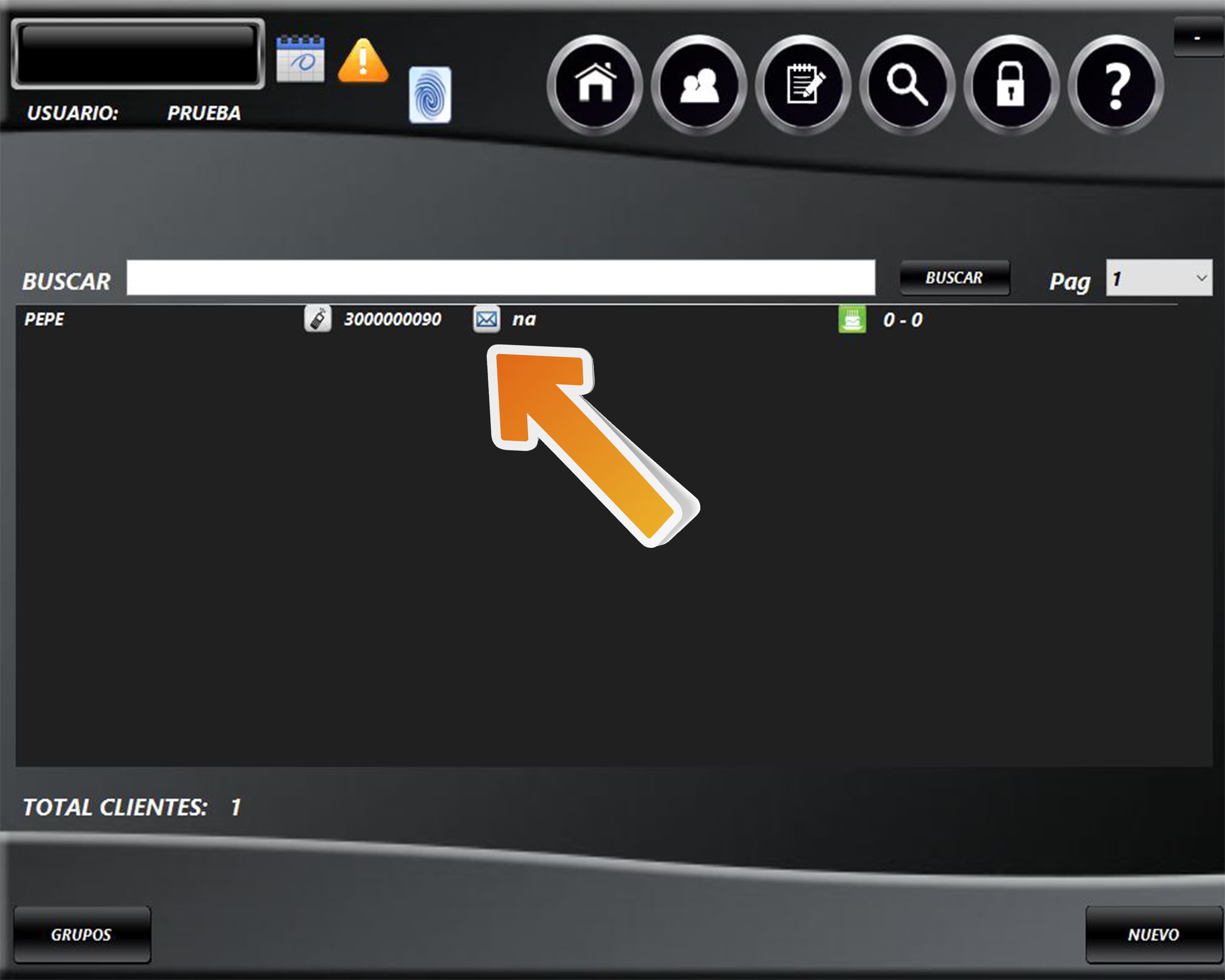Open help with the question mark icon
Screen dimensions: 1225x980
pyautogui.click(x=1115, y=85)
